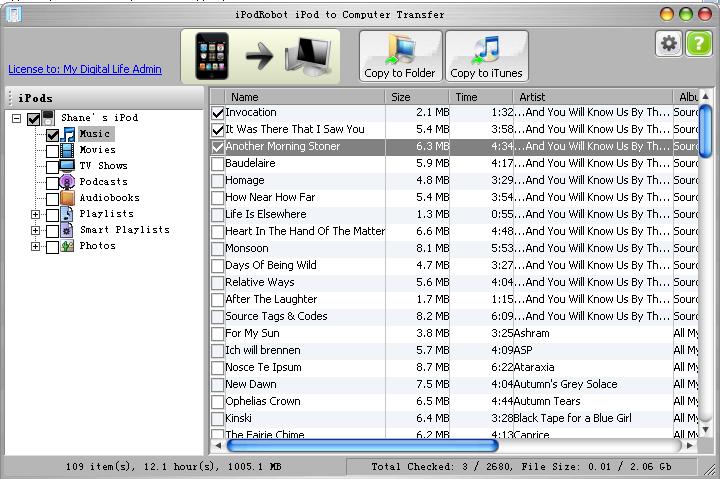Select the Audiobooks icon in sidebar
This screenshot has width=720, height=479.
tap(67, 198)
